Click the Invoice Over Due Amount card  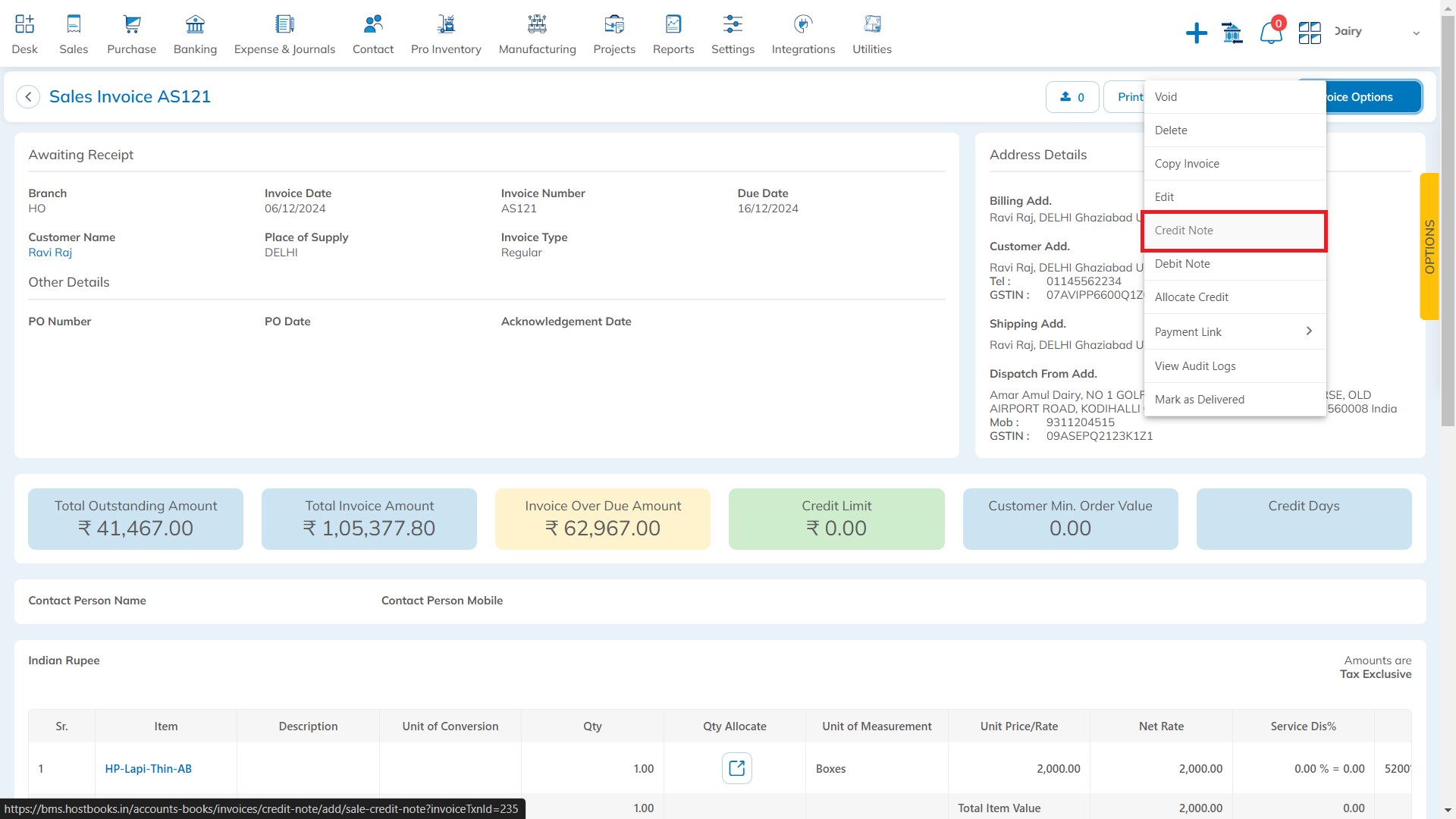[x=603, y=519]
